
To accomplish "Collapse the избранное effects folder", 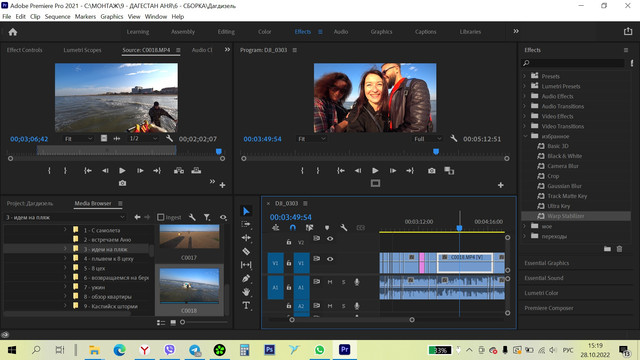I will (525, 136).
